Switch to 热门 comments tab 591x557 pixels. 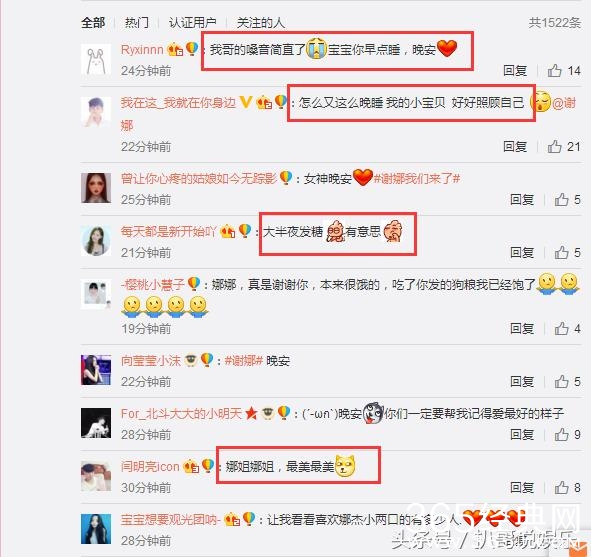[x=137, y=23]
